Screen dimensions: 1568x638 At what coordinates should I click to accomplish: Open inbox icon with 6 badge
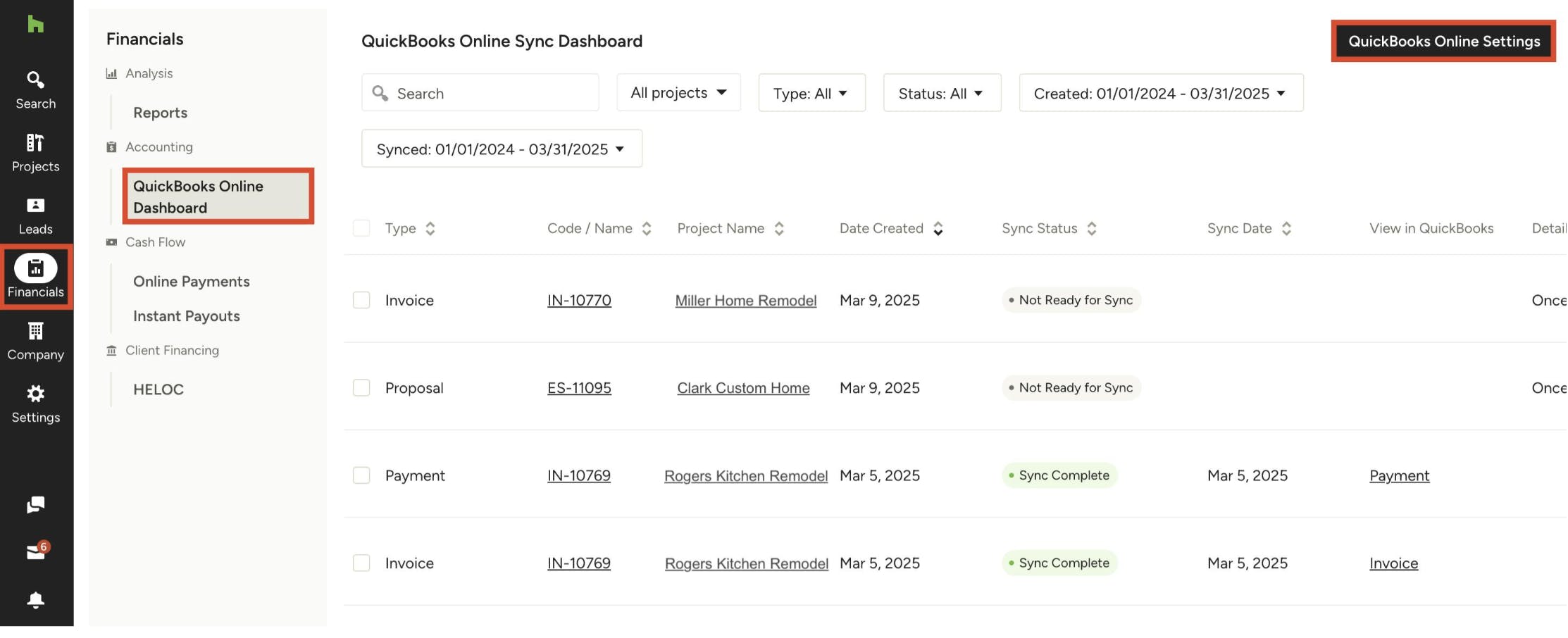point(35,552)
